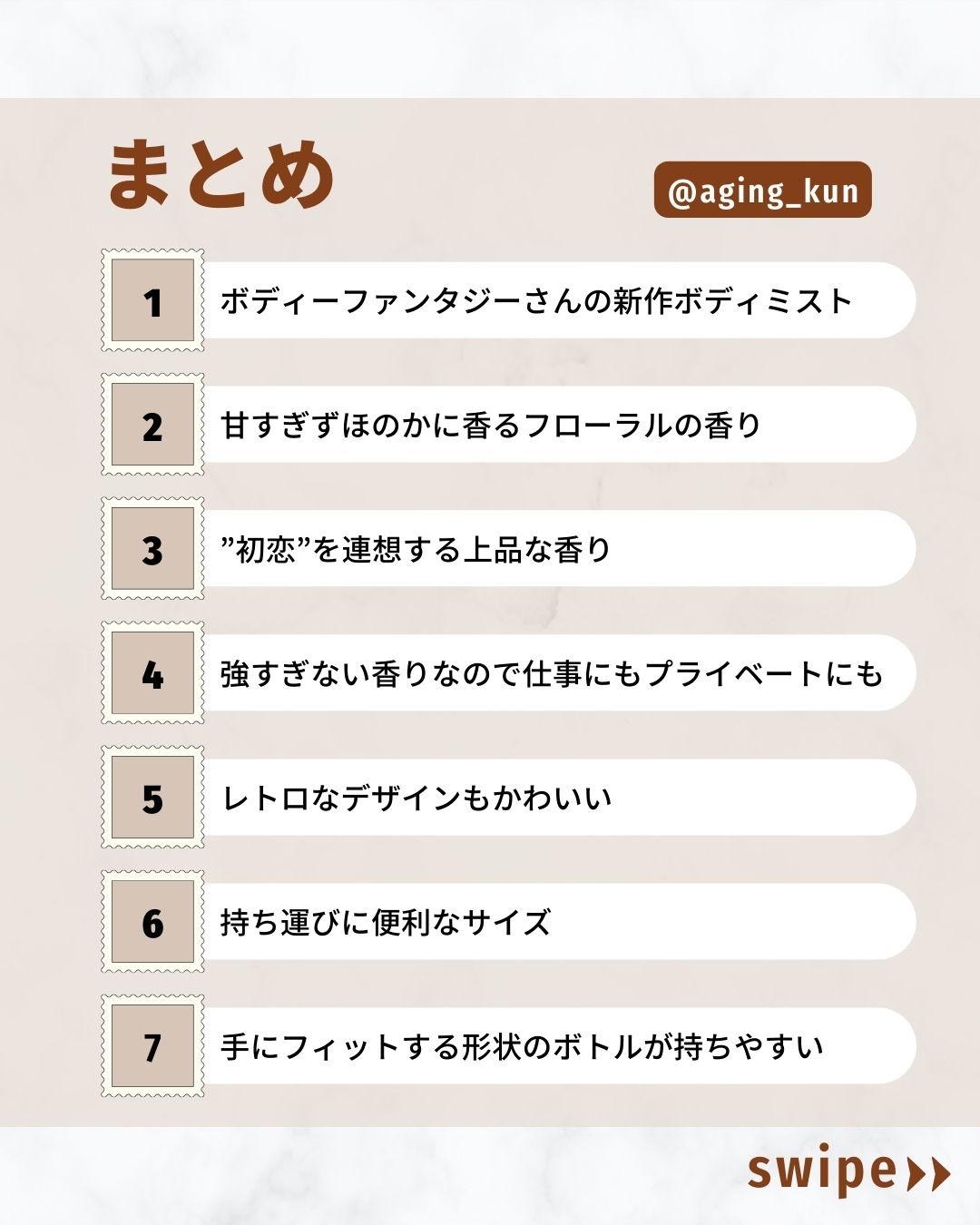Click the number 6 stamp icon
Image resolution: width=980 pixels, height=1225 pixels.
[152, 922]
